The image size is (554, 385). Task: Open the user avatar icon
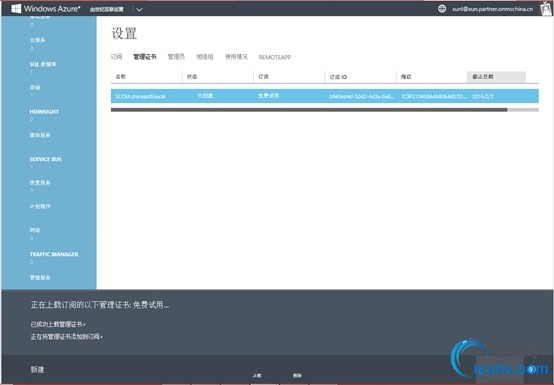[546, 8]
